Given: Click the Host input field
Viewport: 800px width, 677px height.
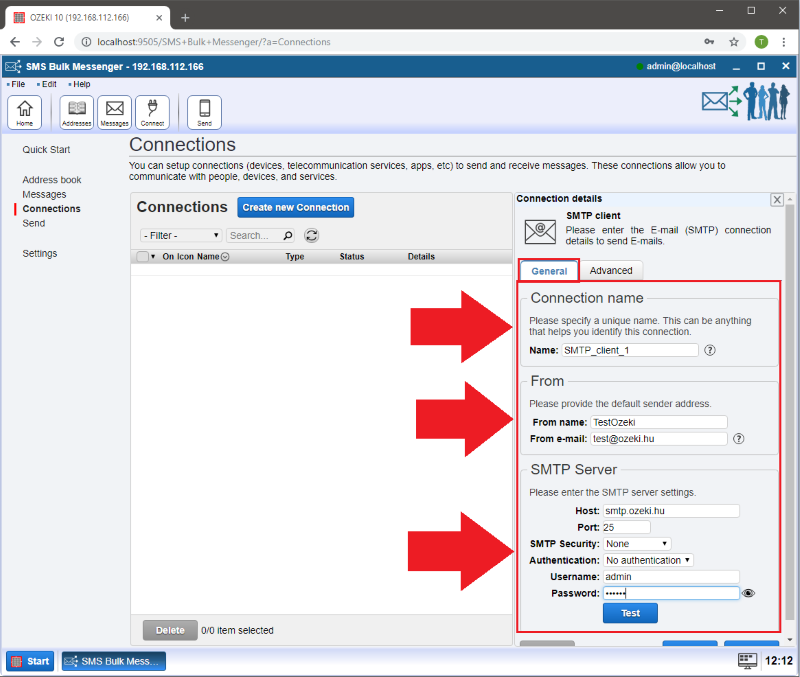Looking at the screenshot, I should tap(671, 511).
